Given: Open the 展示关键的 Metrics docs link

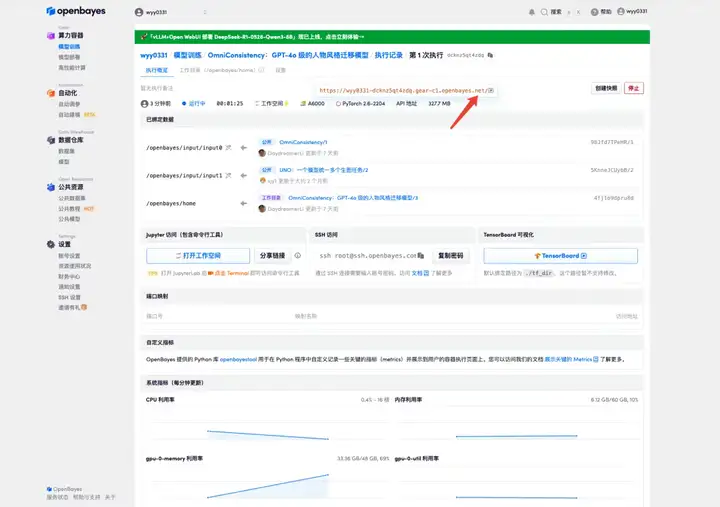Looking at the screenshot, I should 571,360.
